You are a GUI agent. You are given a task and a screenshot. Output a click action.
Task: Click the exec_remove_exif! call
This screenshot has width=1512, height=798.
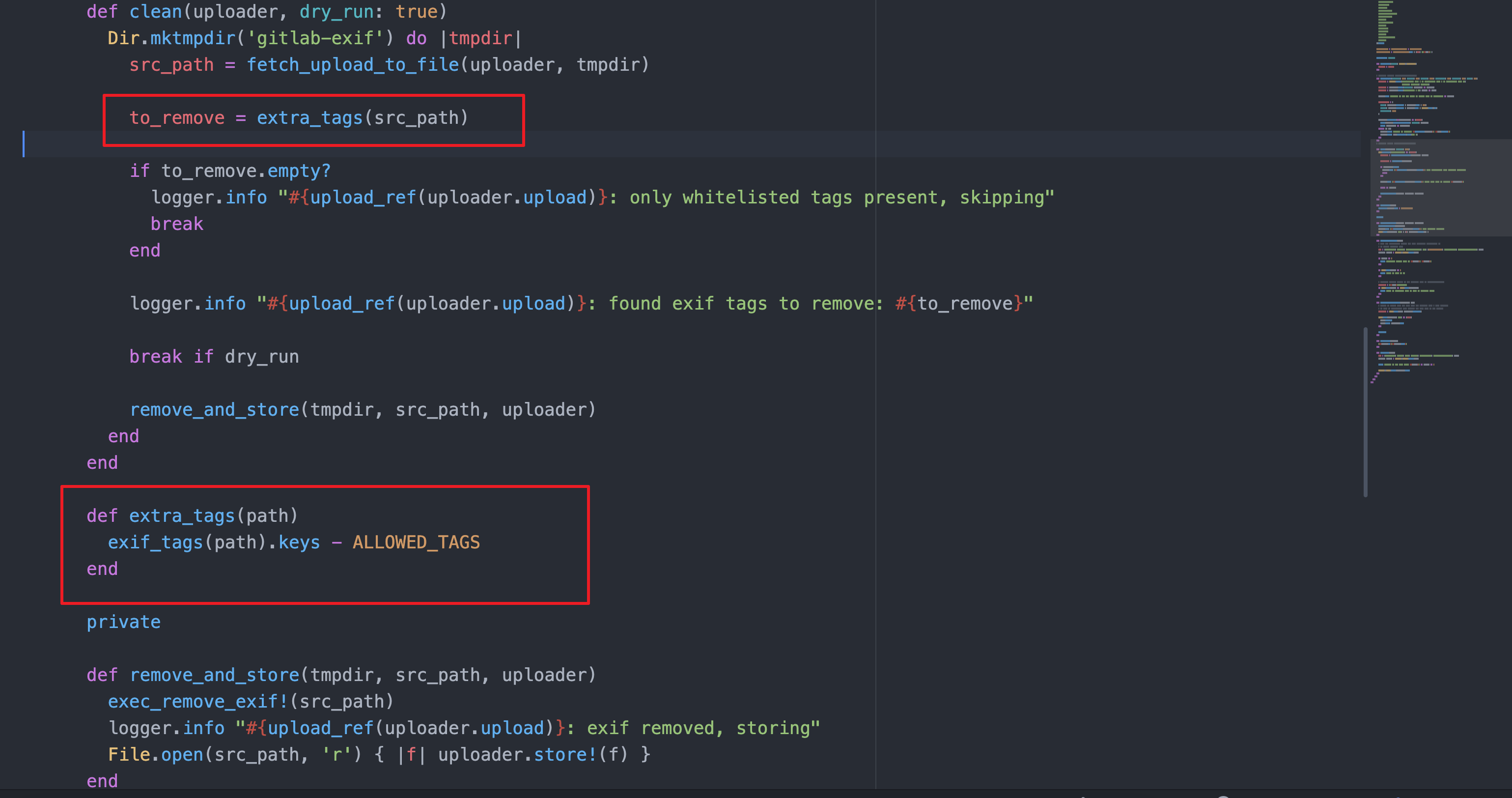pyautogui.click(x=198, y=702)
